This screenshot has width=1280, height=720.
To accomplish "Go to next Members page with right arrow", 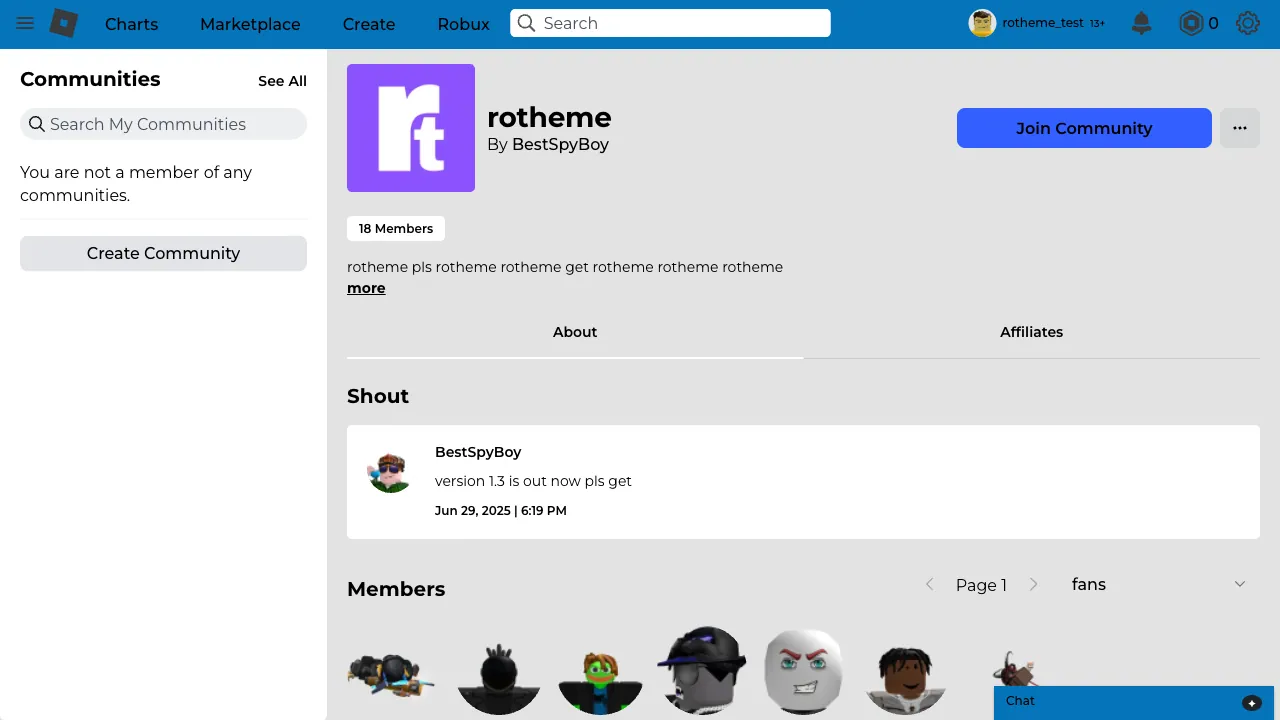I will (1034, 584).
